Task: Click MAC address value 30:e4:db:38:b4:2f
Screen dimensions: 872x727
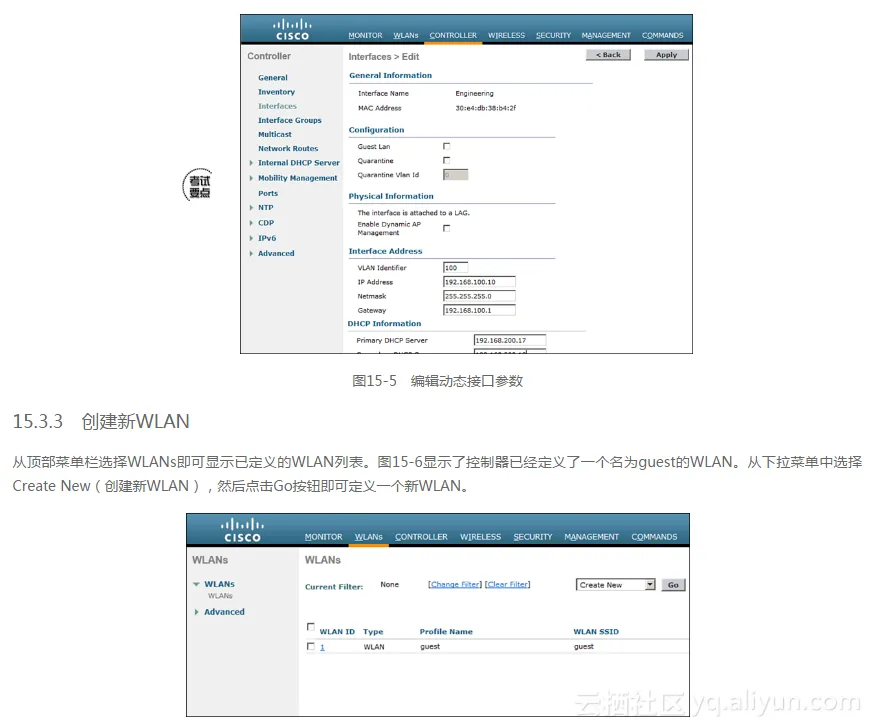Action: point(485,108)
